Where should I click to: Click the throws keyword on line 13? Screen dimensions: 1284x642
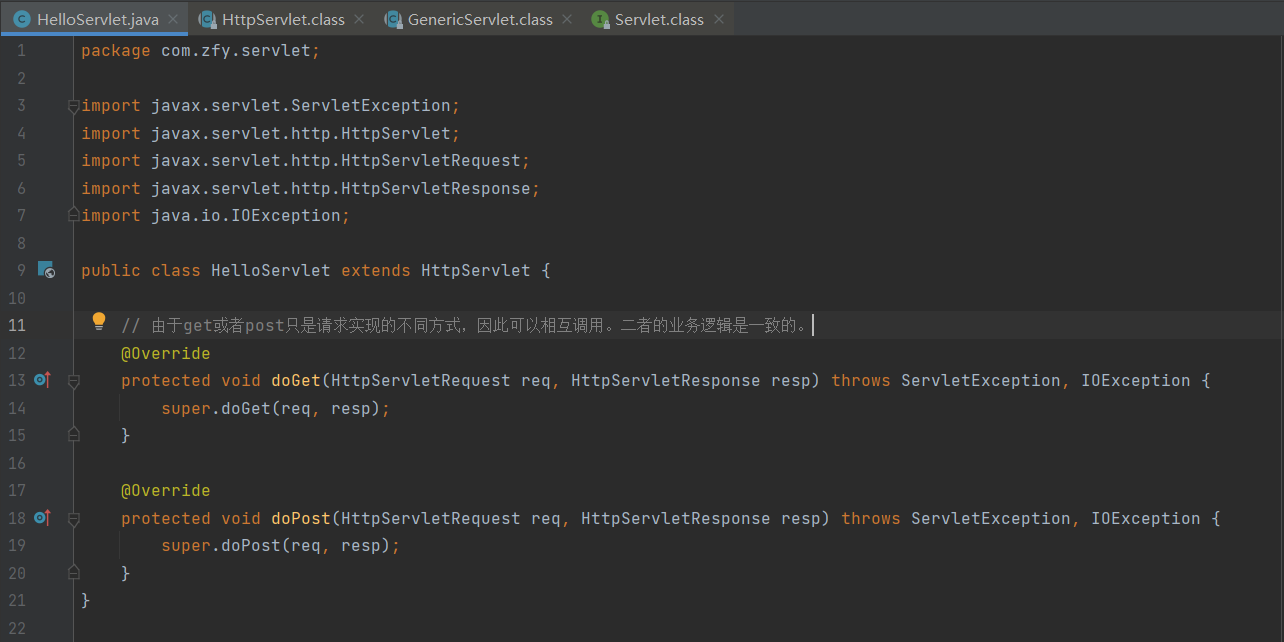coord(861,380)
